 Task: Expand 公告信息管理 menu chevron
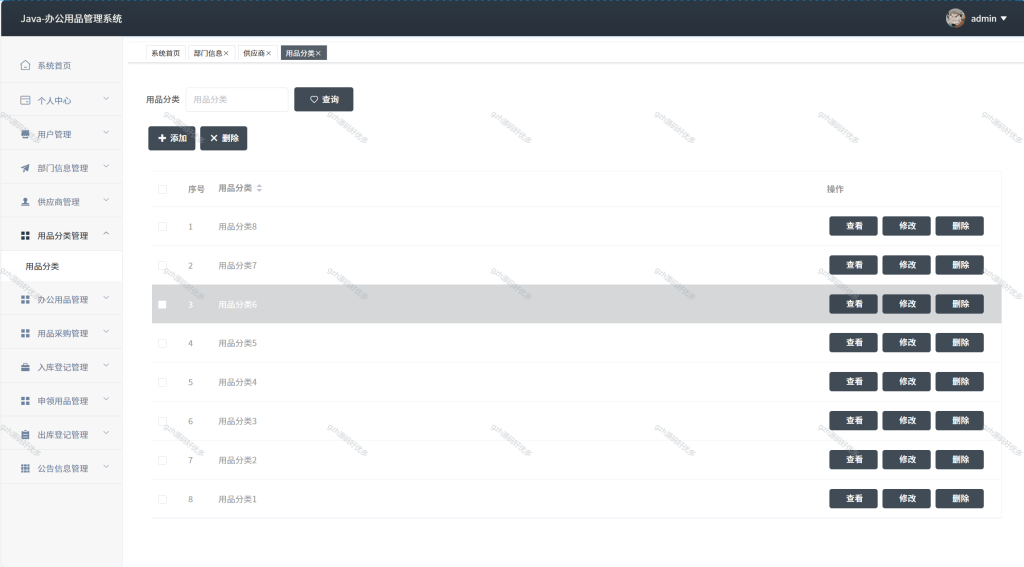coord(106,466)
